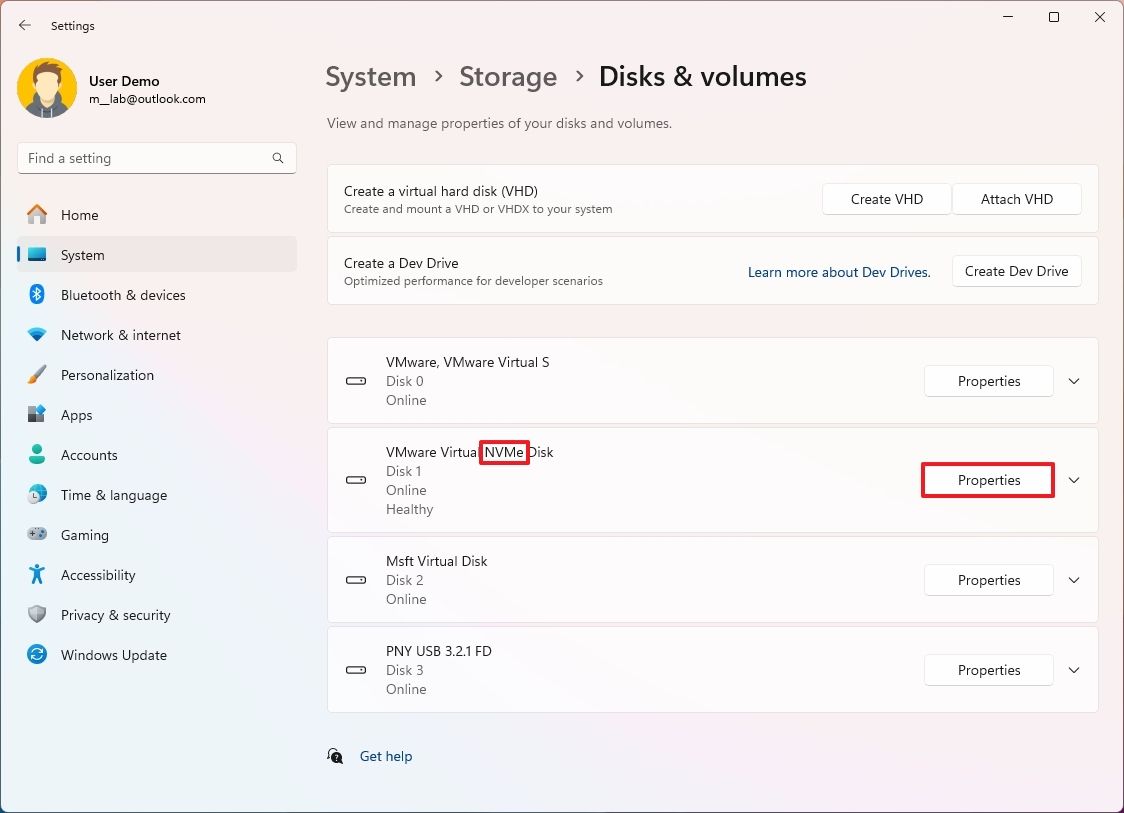Click the Create VHD button
The width and height of the screenshot is (1124, 813).
tap(886, 199)
